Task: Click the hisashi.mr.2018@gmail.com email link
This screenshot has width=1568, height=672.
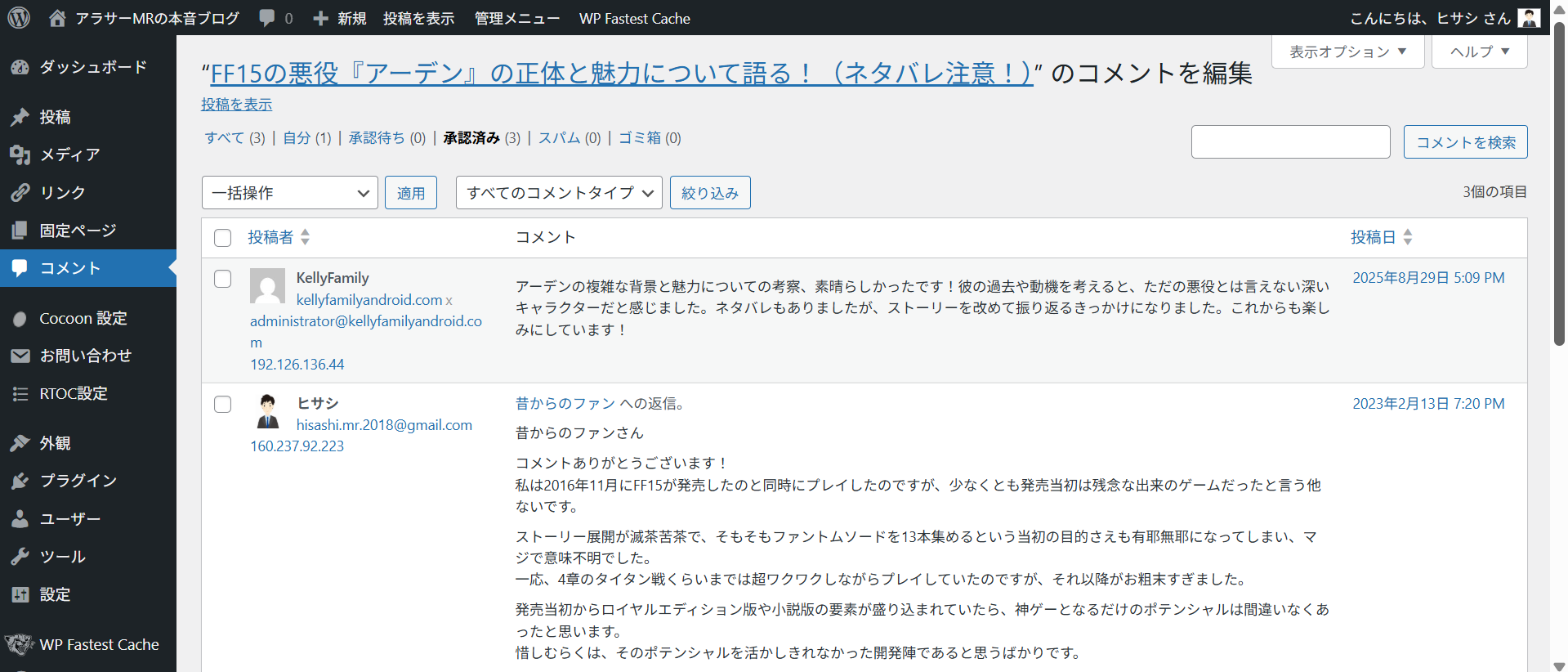Action: pos(384,425)
